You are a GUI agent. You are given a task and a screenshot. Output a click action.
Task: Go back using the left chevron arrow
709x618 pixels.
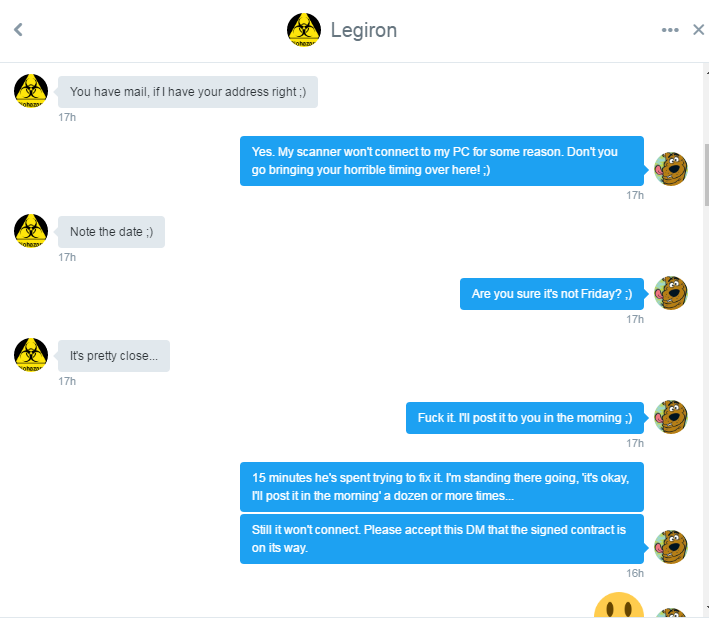(18, 30)
